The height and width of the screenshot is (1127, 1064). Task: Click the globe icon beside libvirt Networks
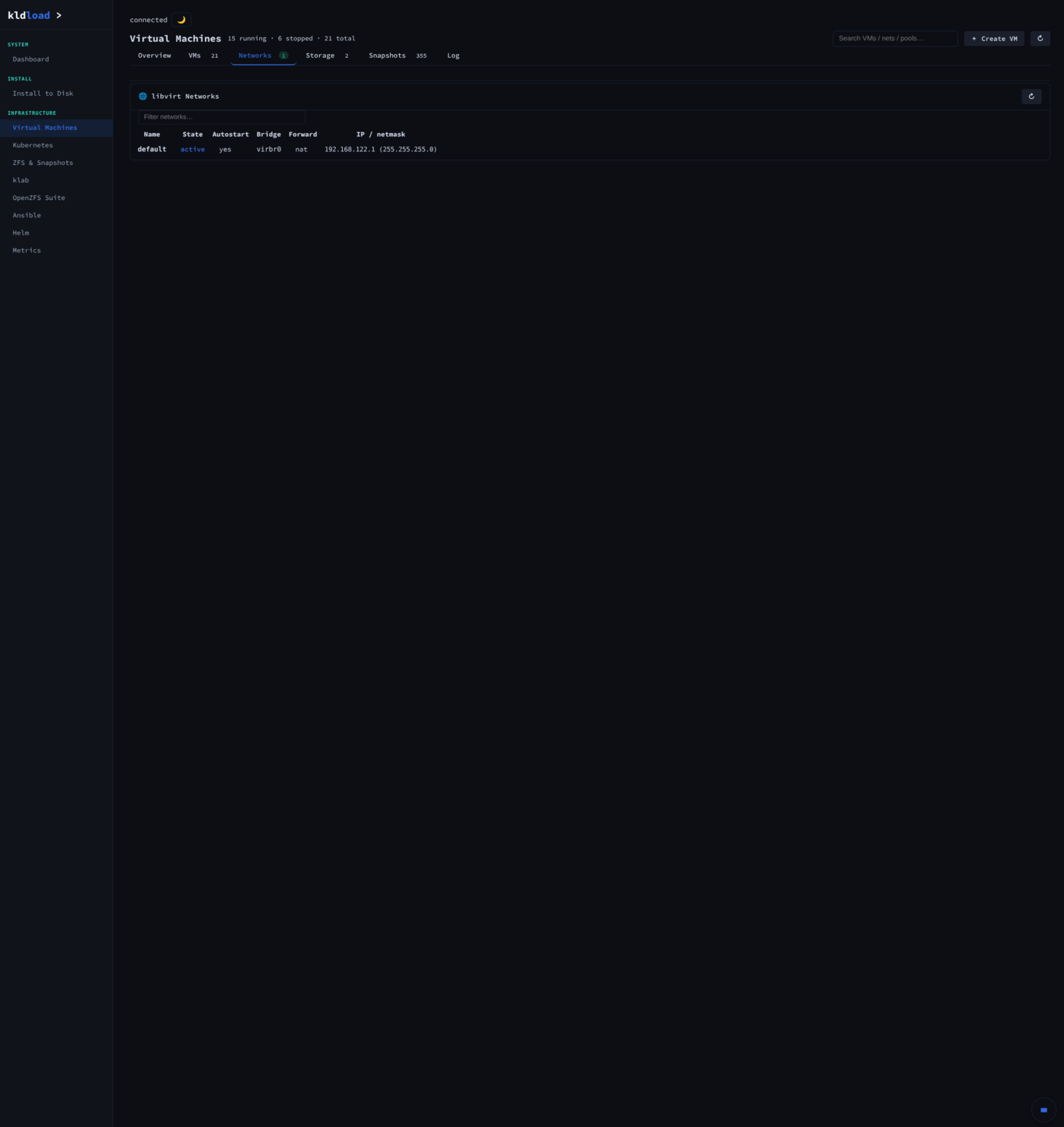(143, 97)
